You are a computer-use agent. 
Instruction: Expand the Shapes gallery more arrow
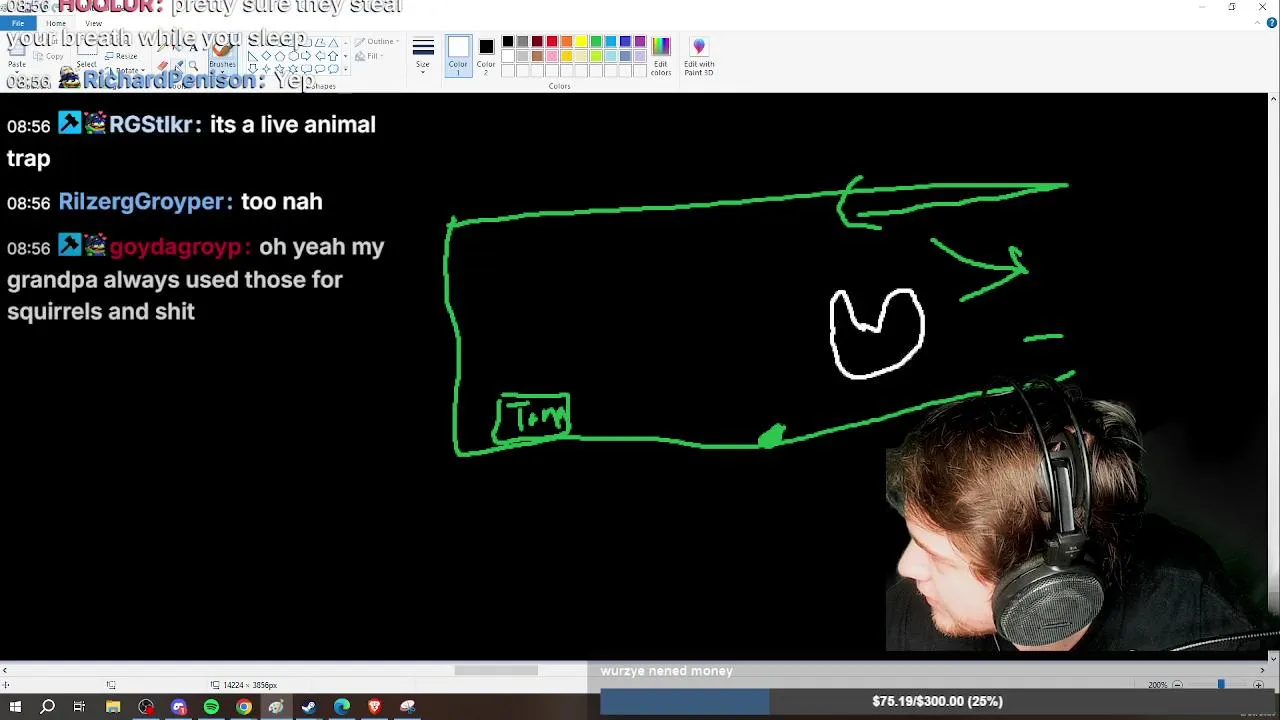[345, 69]
